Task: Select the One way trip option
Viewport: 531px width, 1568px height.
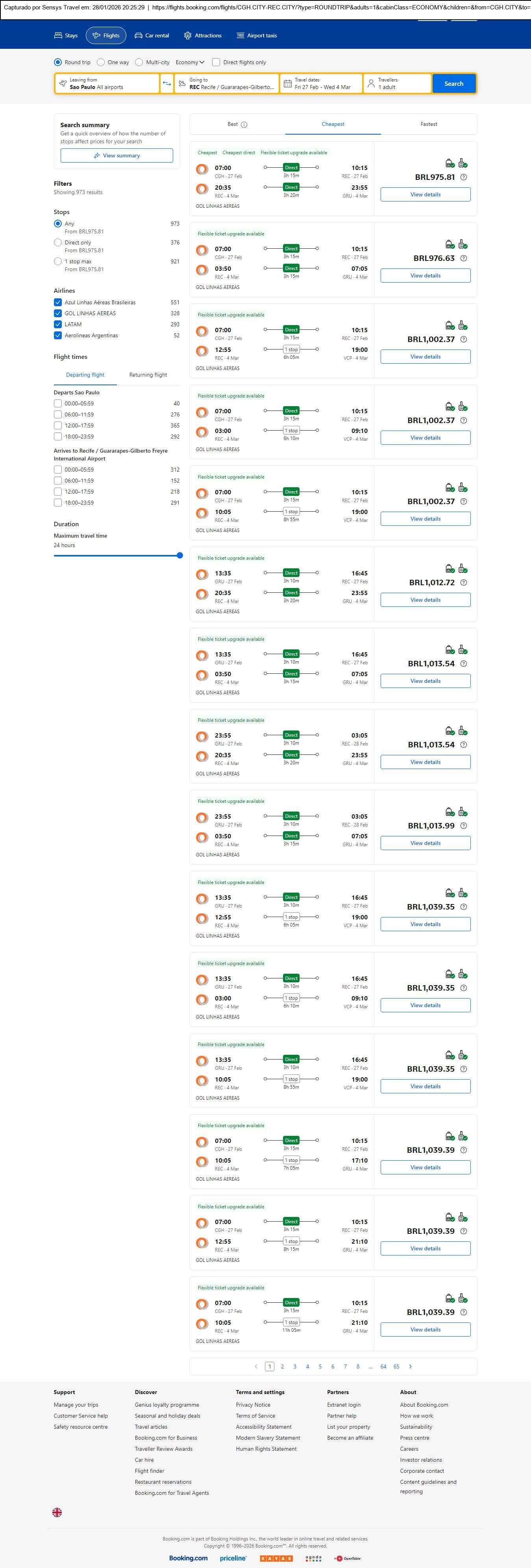Action: (x=101, y=62)
